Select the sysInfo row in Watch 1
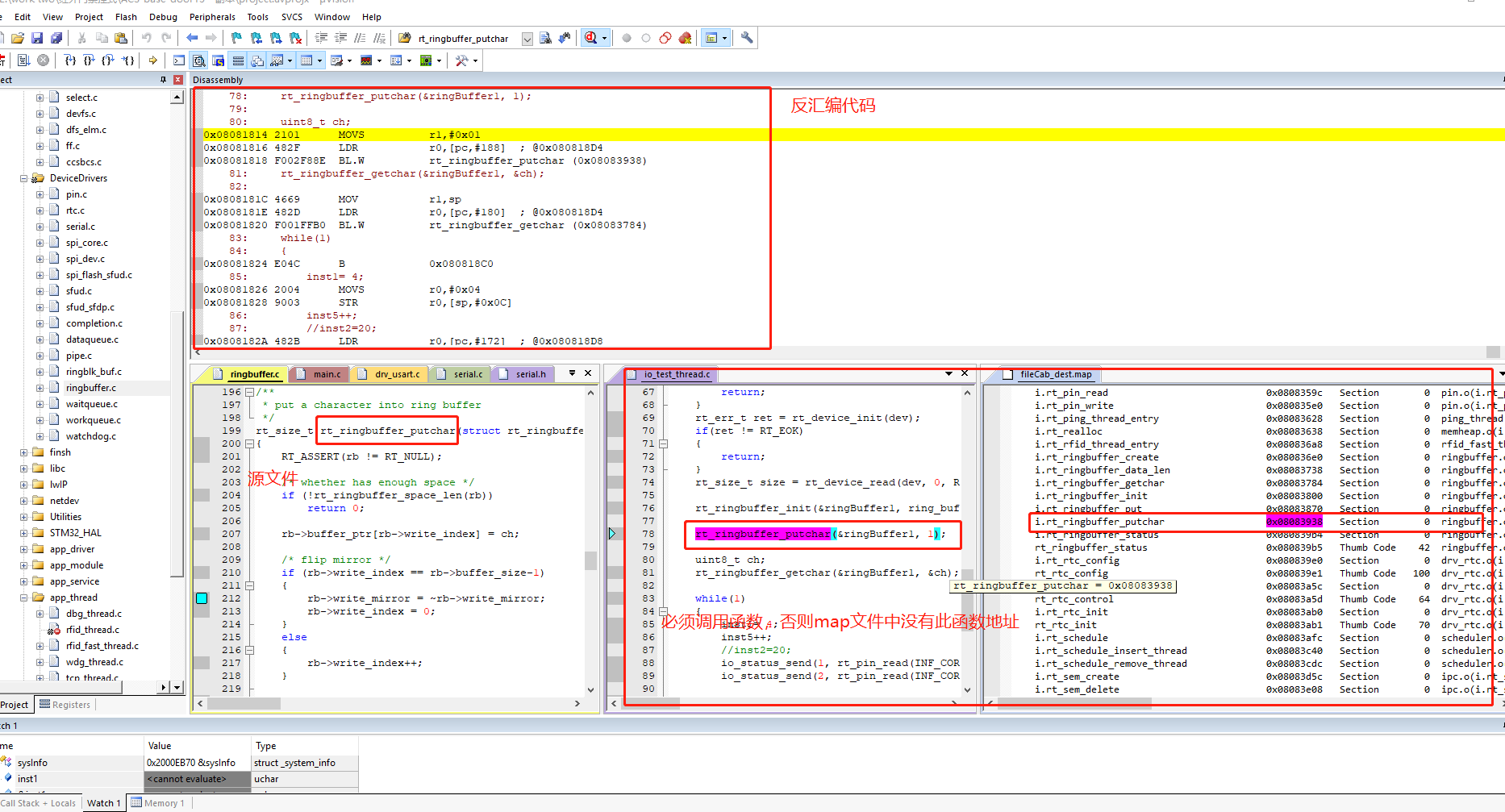Image resolution: width=1505 pixels, height=812 pixels. (32, 763)
